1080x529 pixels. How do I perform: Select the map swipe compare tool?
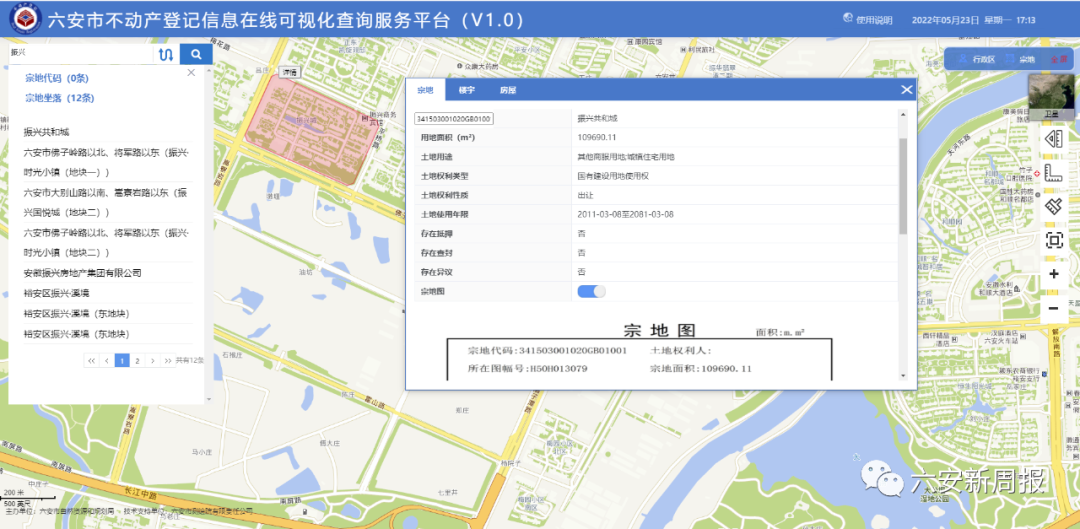tap(1054, 140)
